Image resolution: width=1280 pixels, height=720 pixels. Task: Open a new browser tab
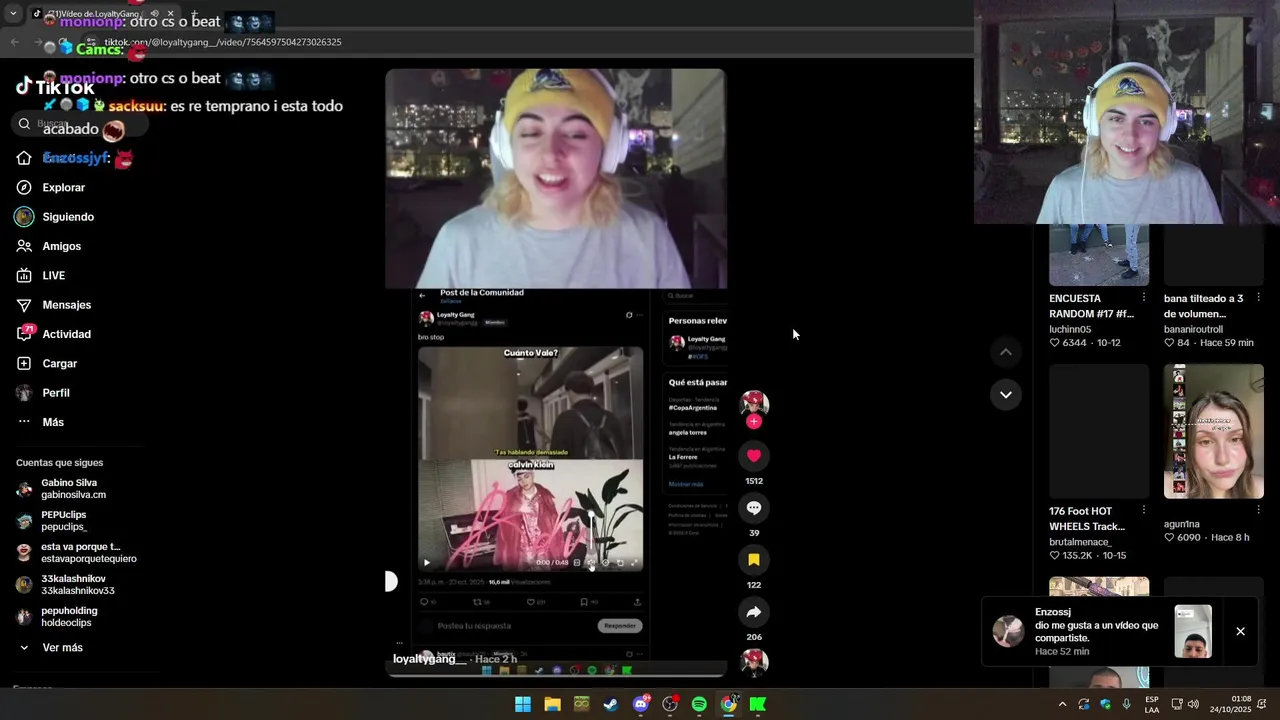coord(194,14)
